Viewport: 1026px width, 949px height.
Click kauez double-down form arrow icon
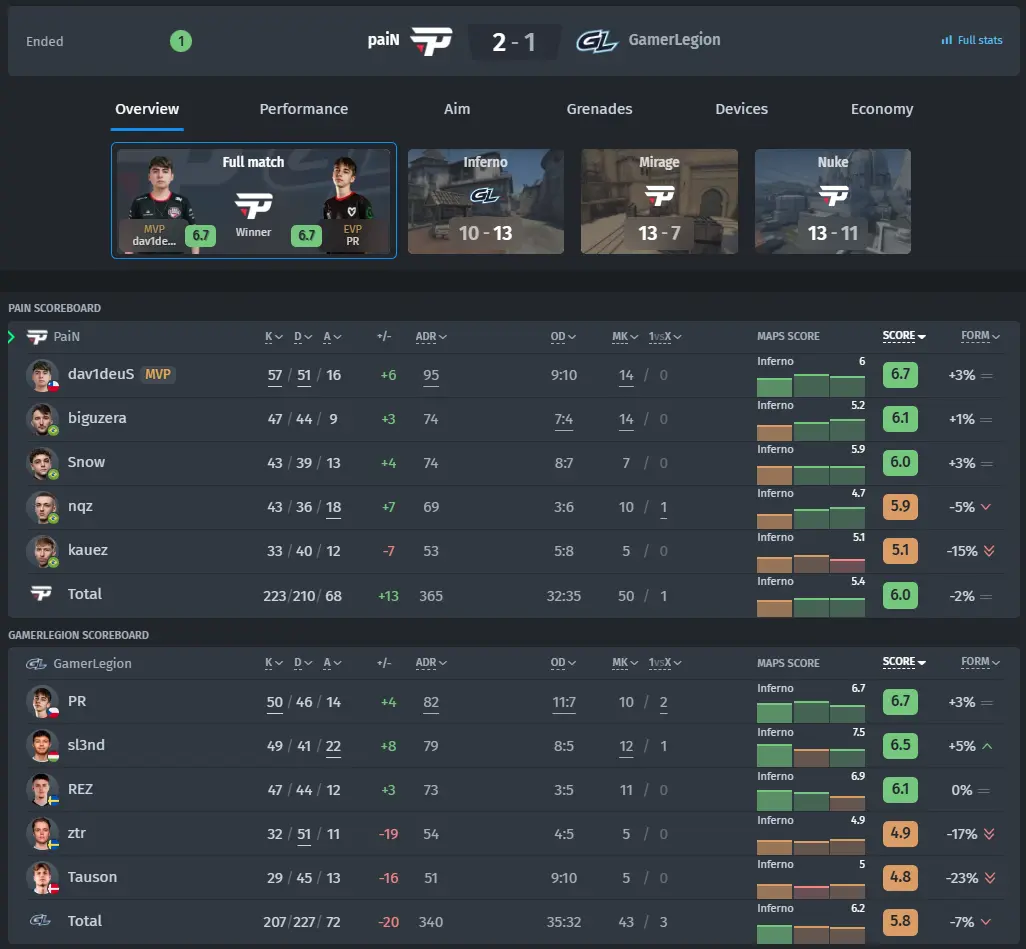(989, 551)
